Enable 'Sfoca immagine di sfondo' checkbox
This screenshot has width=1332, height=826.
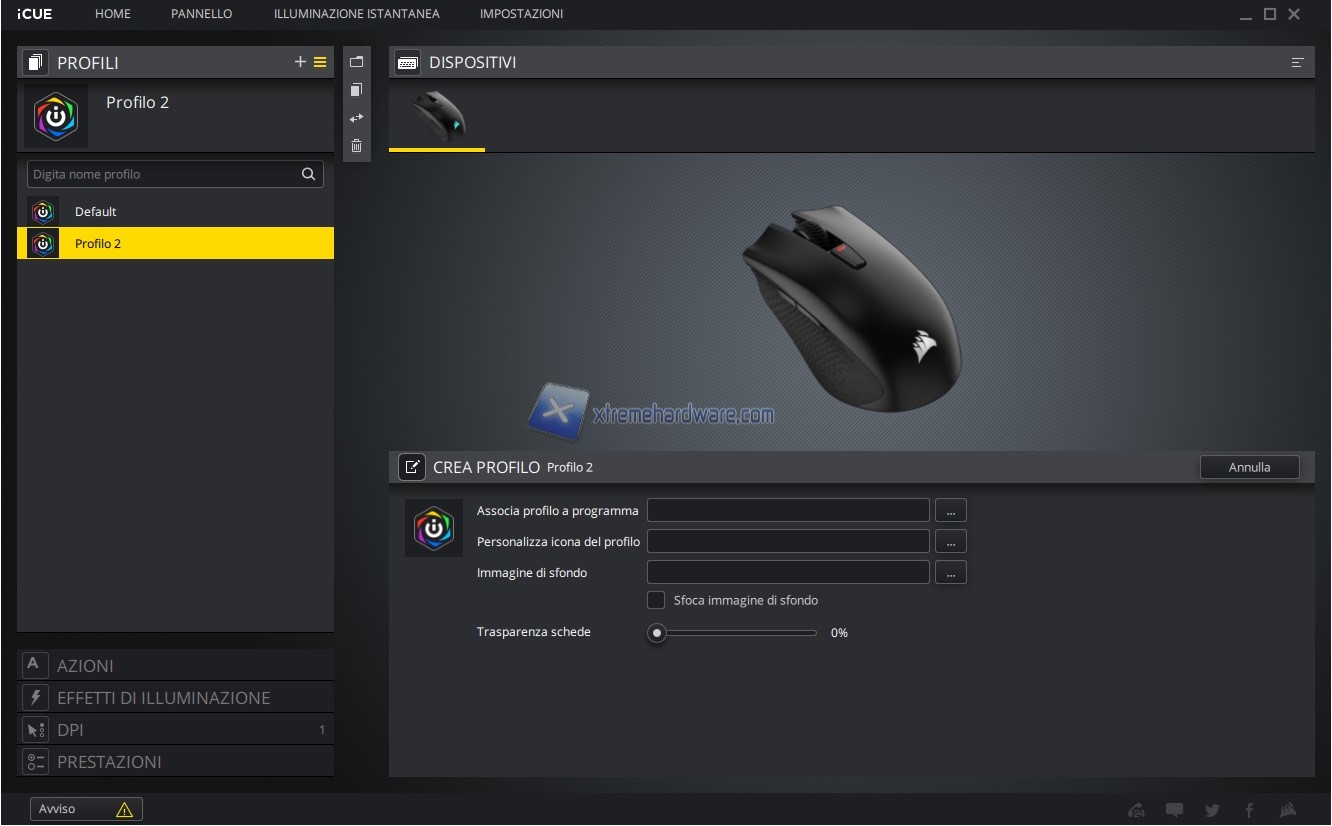coord(656,600)
